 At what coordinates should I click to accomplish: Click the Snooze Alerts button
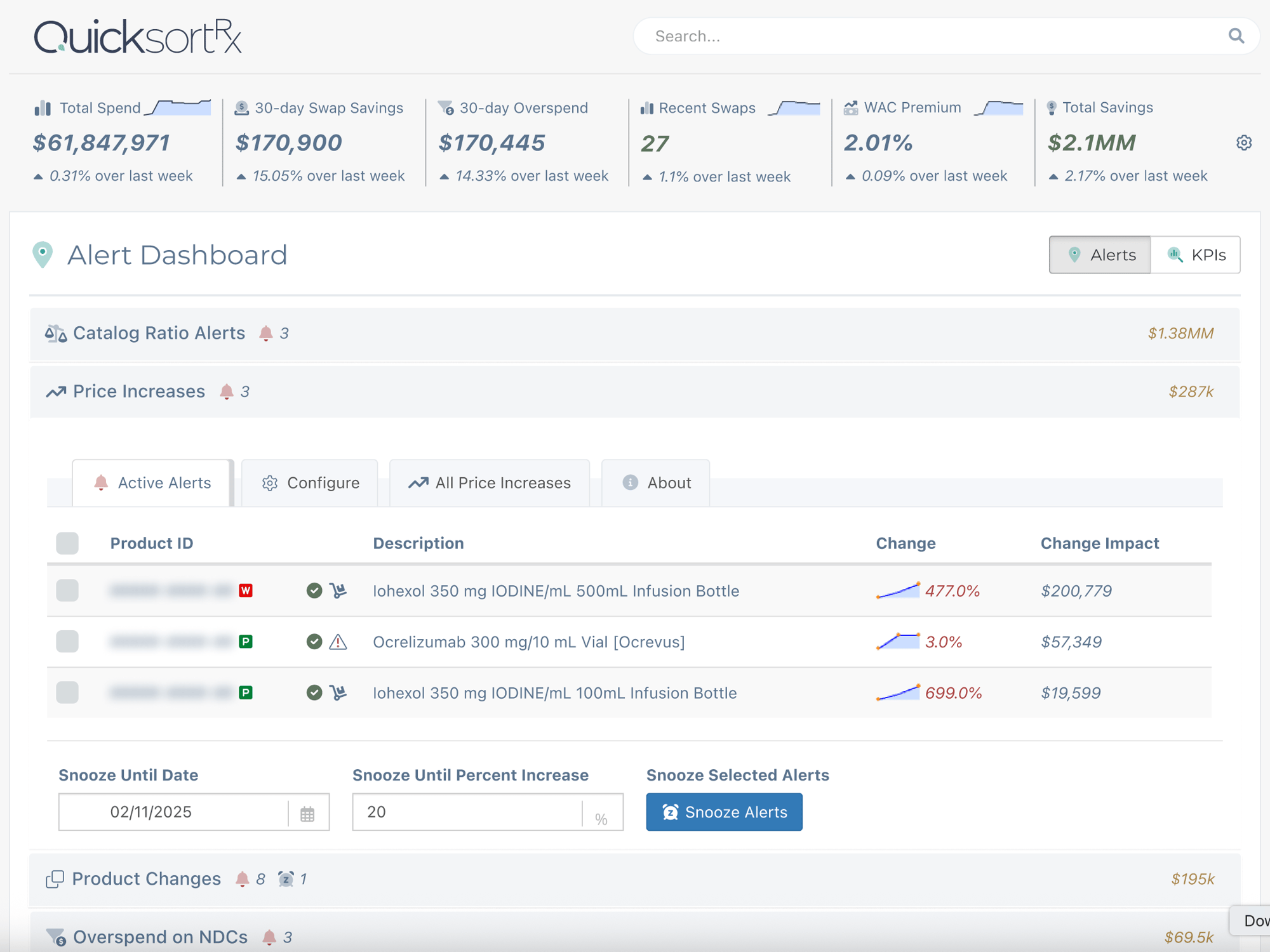coord(724,812)
